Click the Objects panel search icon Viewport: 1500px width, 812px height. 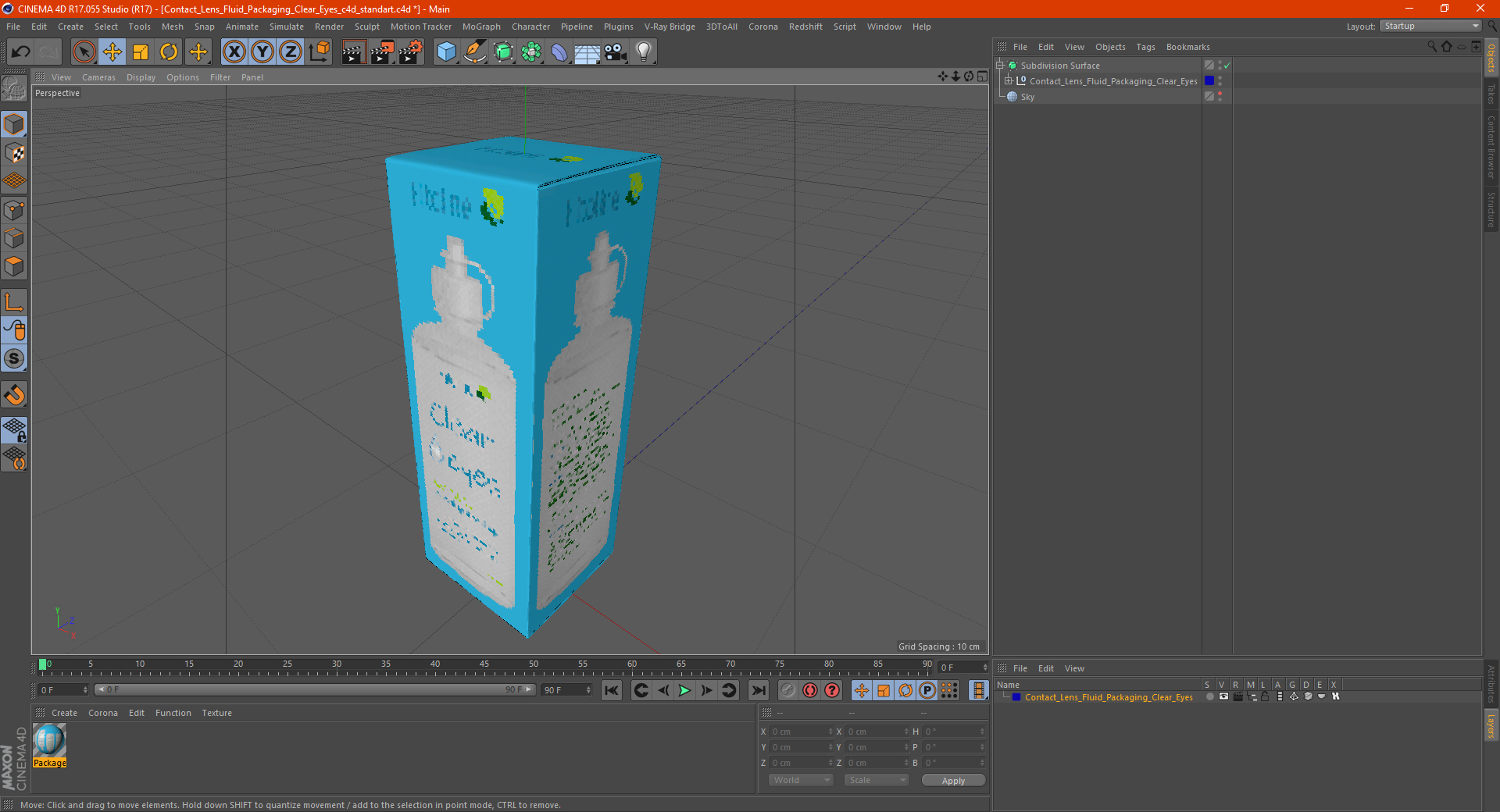(1431, 47)
